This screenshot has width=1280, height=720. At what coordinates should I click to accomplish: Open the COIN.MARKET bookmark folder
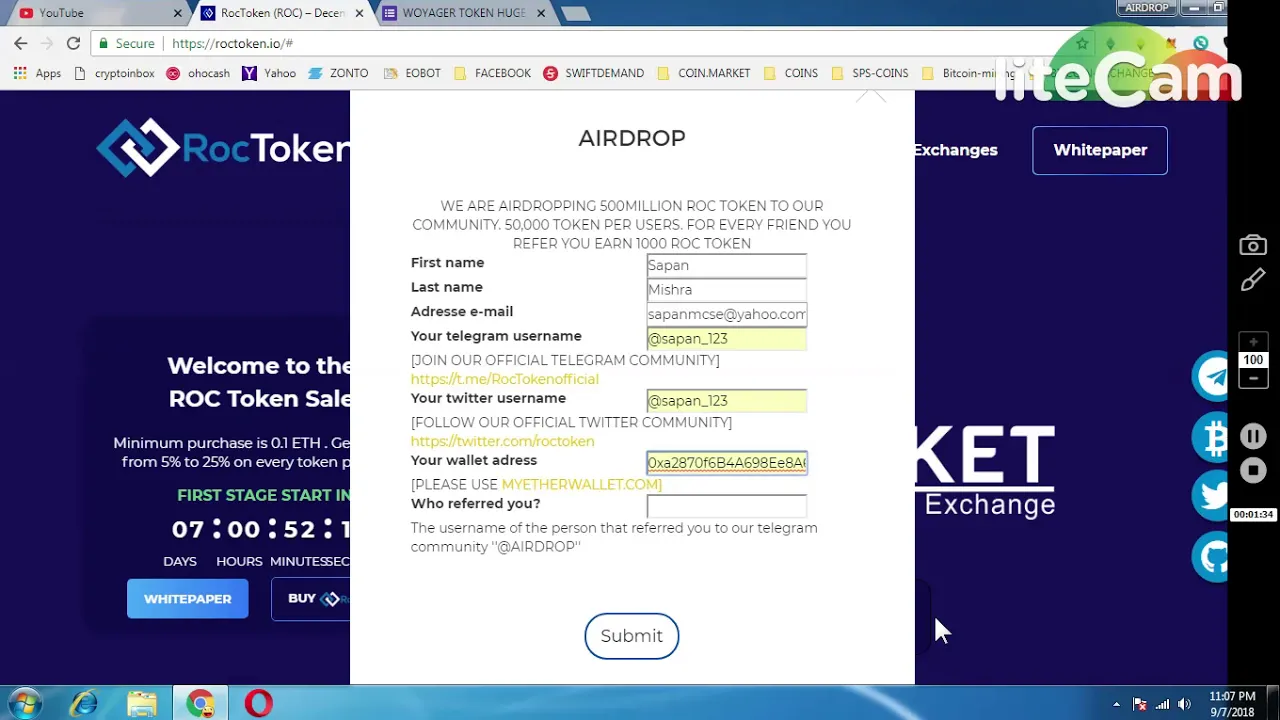click(703, 73)
